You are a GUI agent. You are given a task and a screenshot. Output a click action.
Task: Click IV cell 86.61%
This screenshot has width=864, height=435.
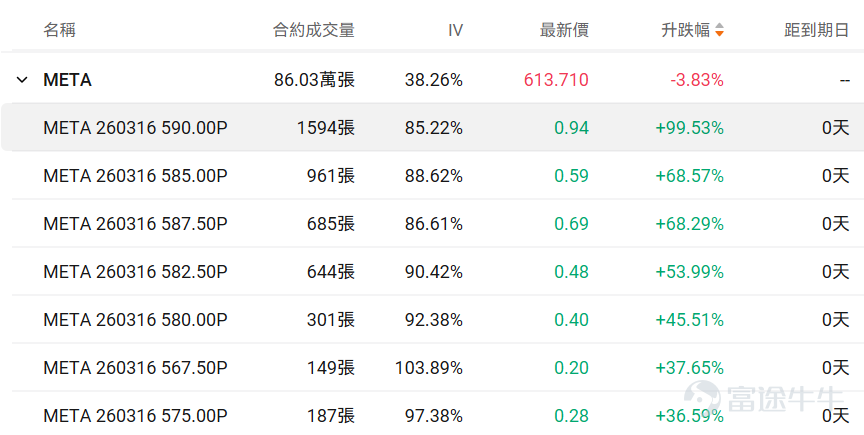(x=434, y=224)
